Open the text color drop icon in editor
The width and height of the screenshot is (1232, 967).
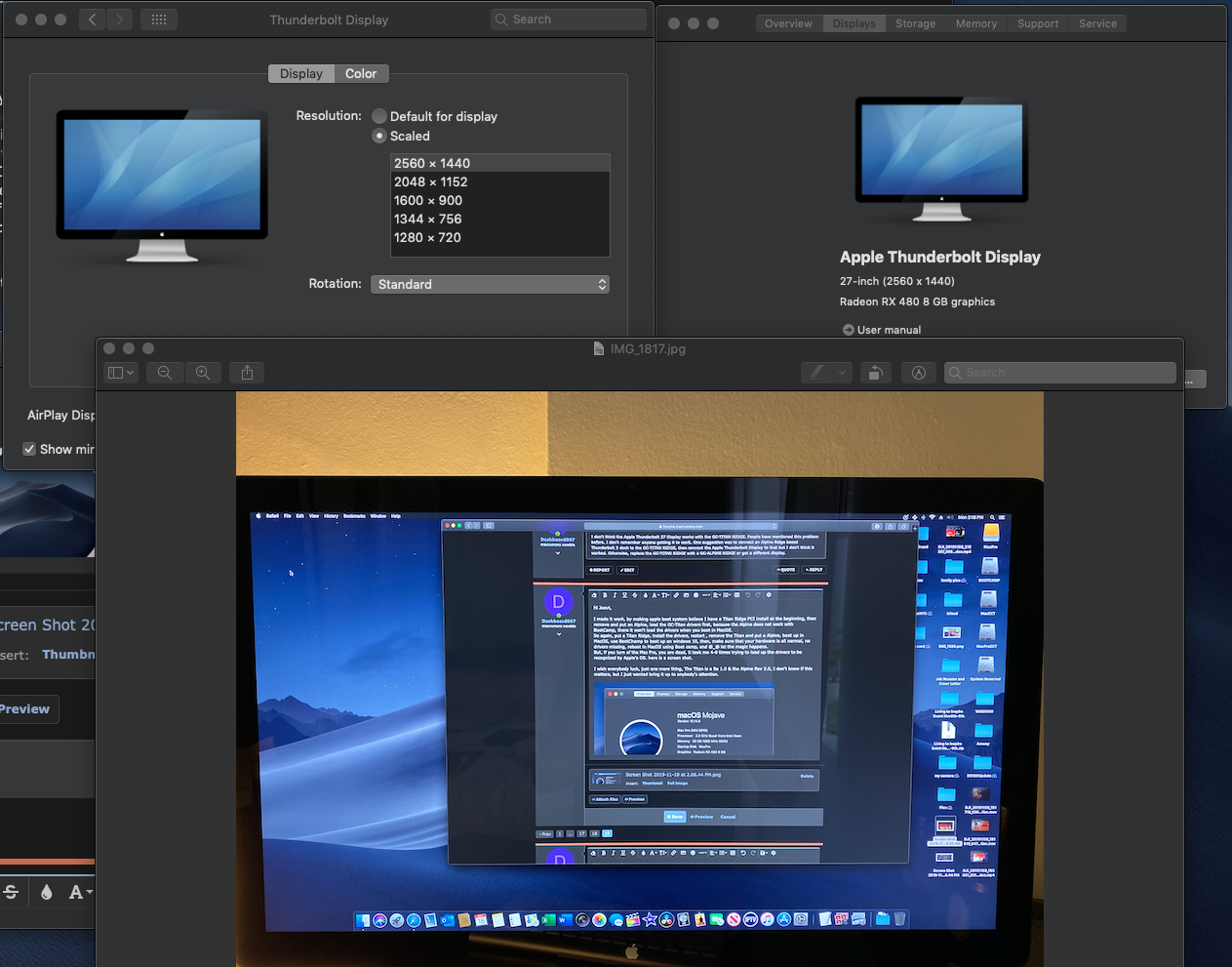pyautogui.click(x=46, y=892)
